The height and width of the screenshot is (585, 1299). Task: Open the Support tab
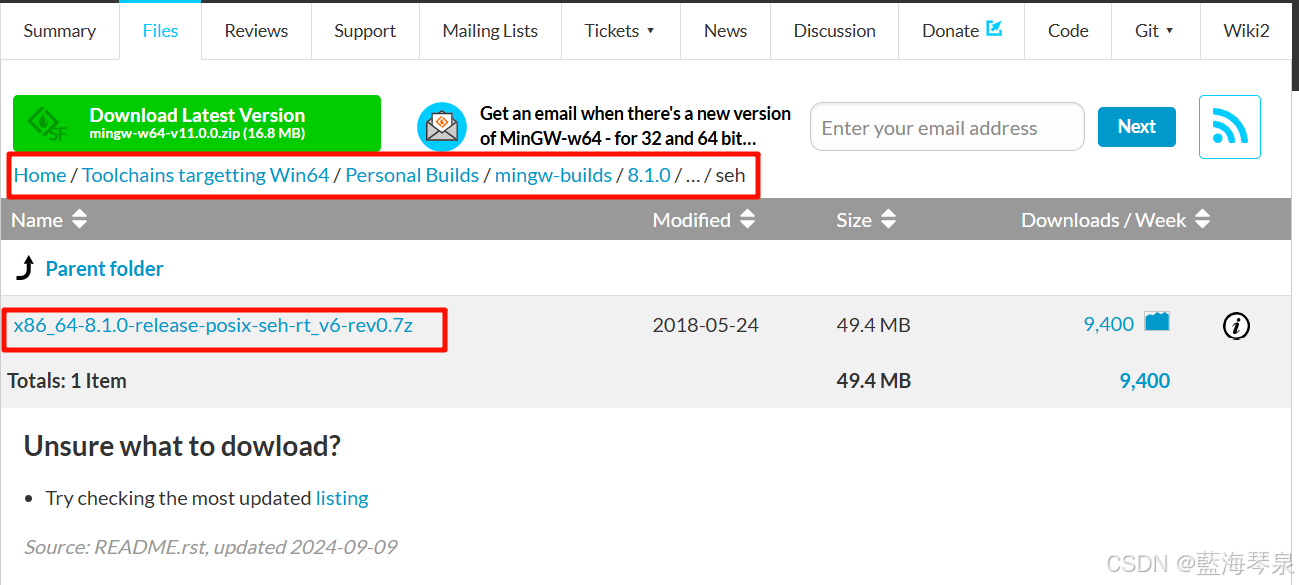click(x=365, y=31)
